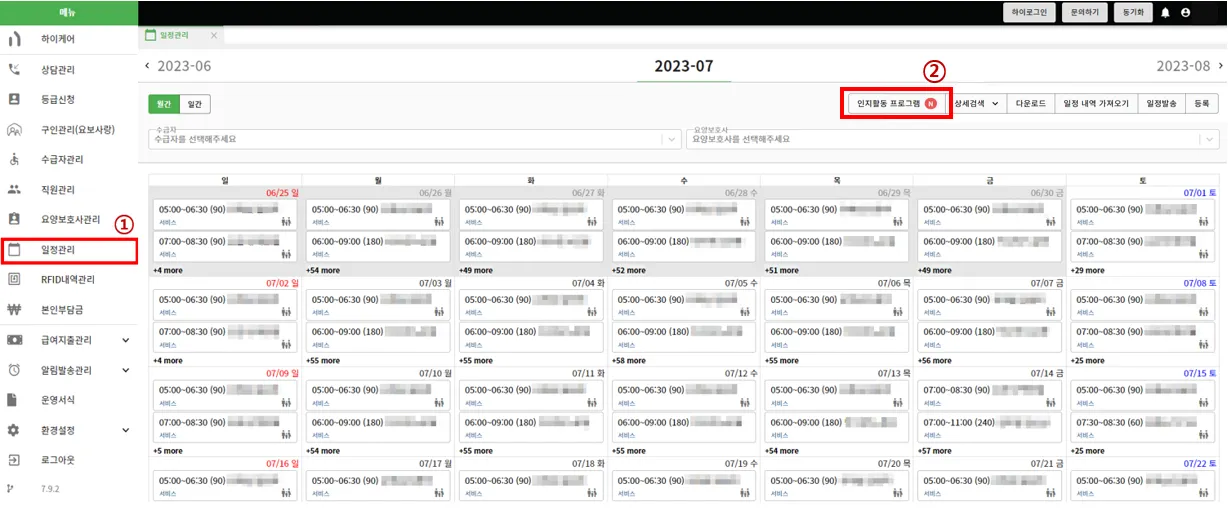1228x509 pixels.
Task: Open 상담관리 menu item
Action: tap(58, 70)
